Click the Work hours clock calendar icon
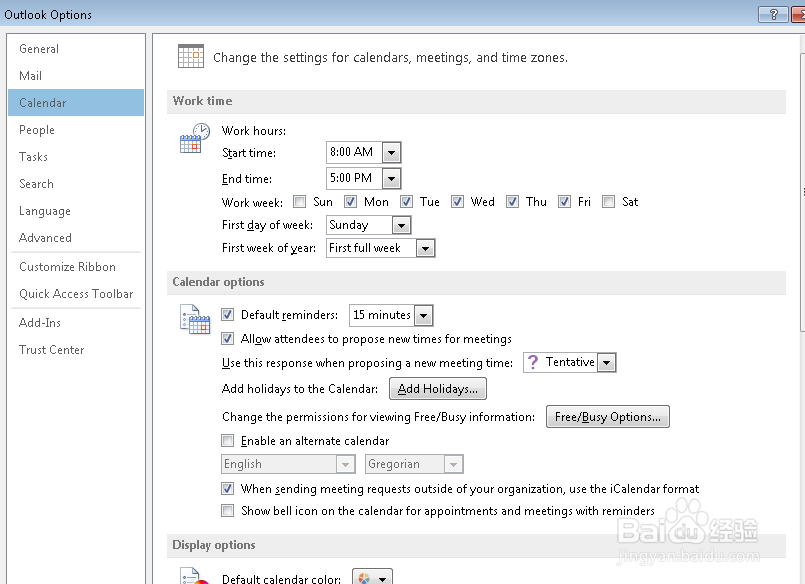Viewport: 805px width, 584px height. (195, 138)
